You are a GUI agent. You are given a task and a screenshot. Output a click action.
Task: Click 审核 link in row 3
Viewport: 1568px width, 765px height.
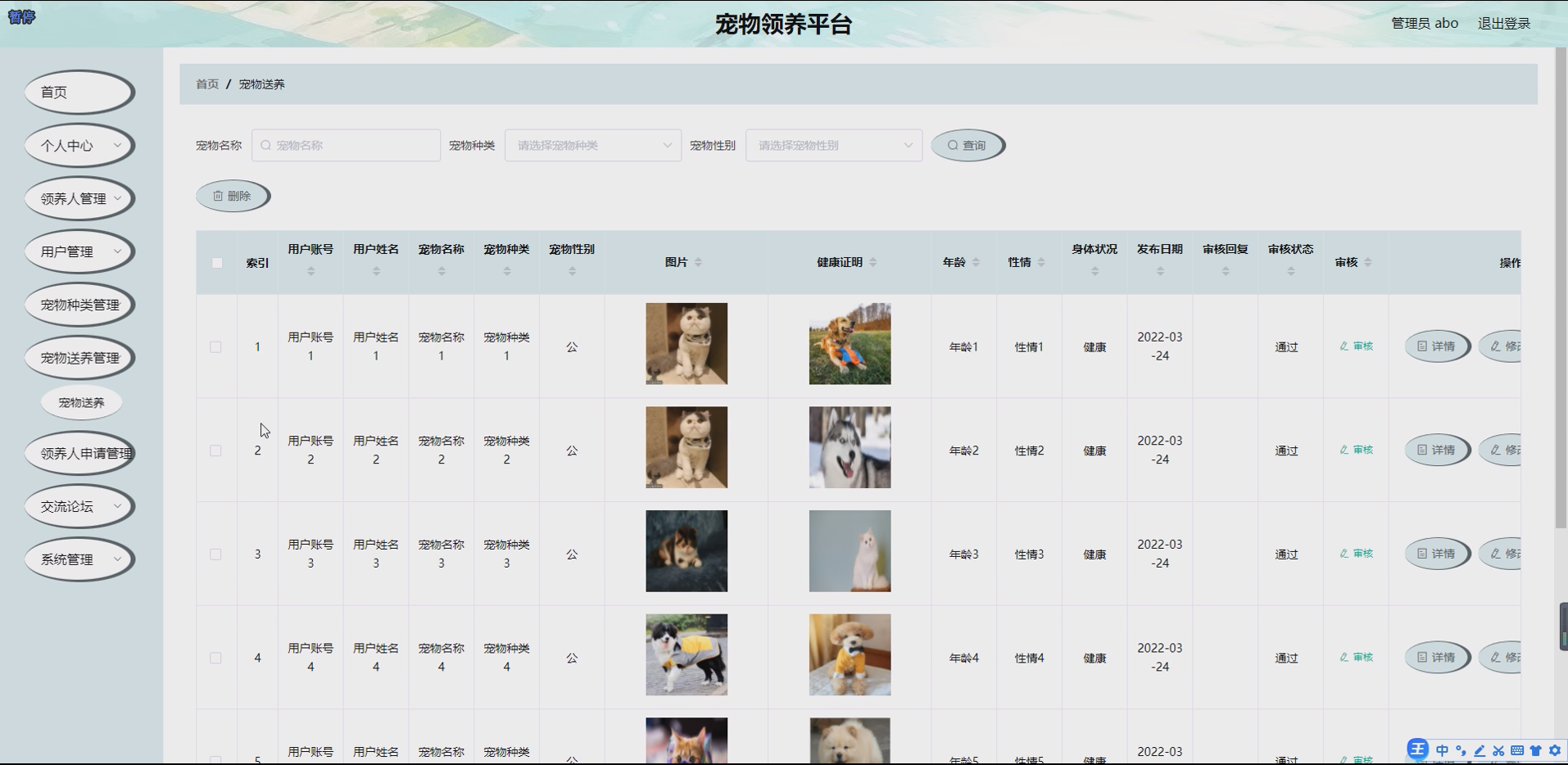(1356, 554)
